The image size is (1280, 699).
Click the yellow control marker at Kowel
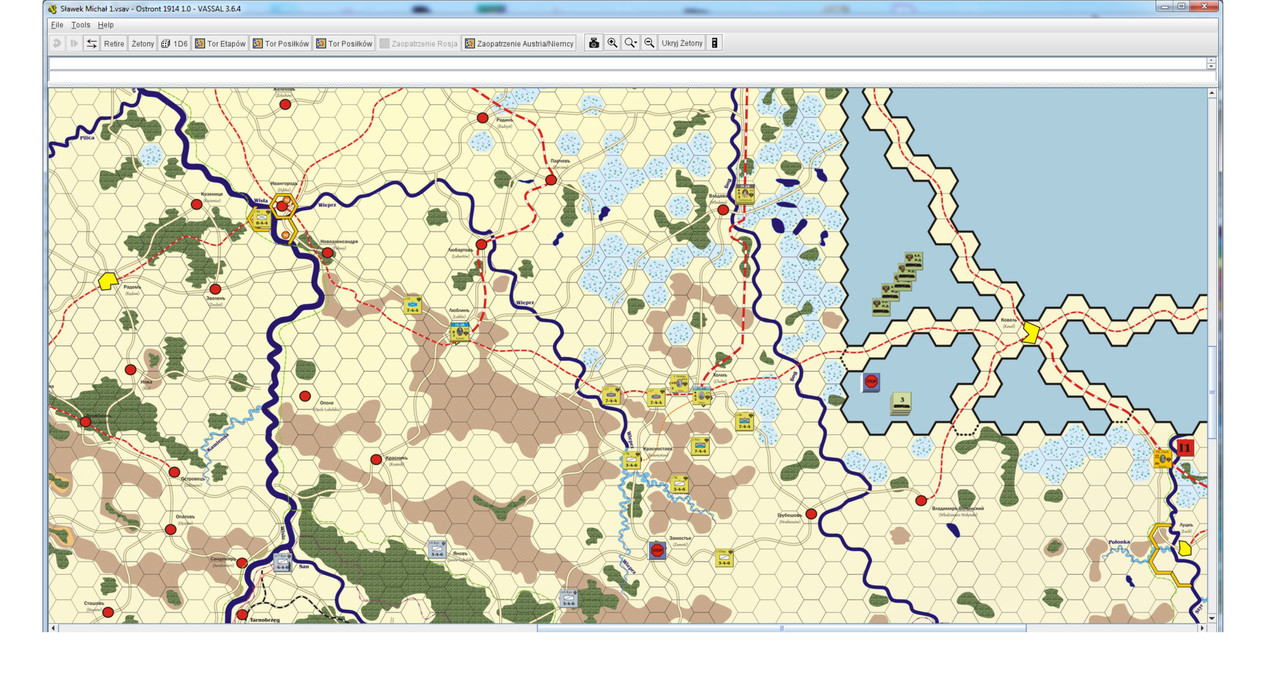1030,333
